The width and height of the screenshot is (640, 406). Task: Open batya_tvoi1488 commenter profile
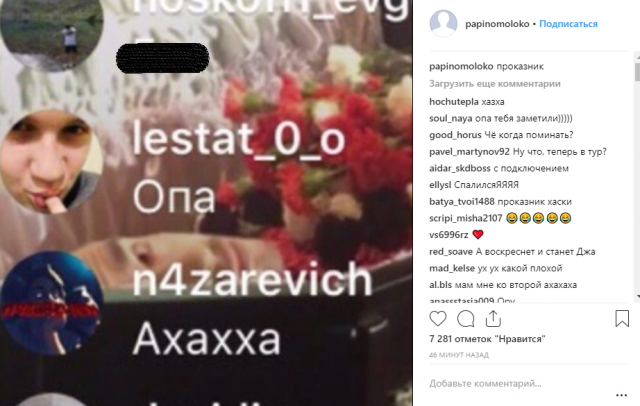(462, 202)
